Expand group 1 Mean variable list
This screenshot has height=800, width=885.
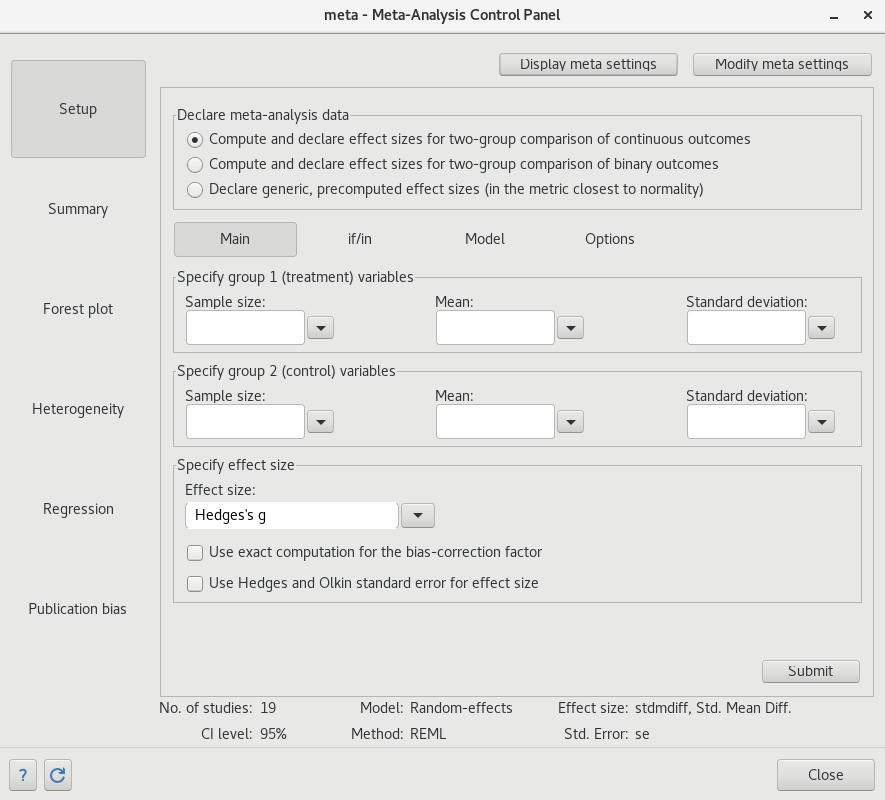[x=570, y=327]
